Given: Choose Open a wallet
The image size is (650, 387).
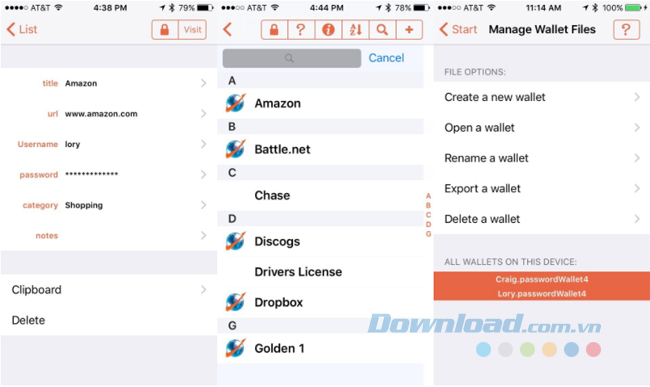Looking at the screenshot, I should 541,128.
